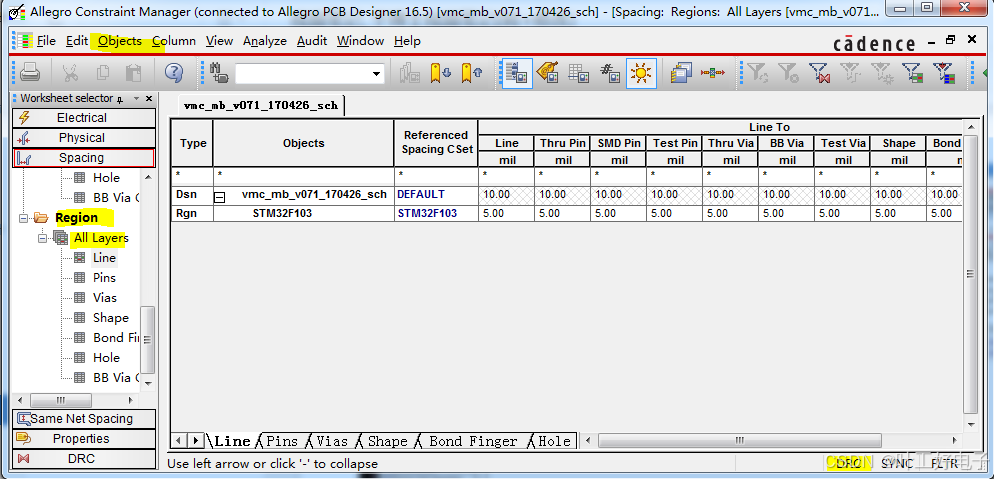Click the filter funnel with gear icon
Image resolution: width=994 pixels, height=479 pixels.
pyautogui.click(x=882, y=73)
